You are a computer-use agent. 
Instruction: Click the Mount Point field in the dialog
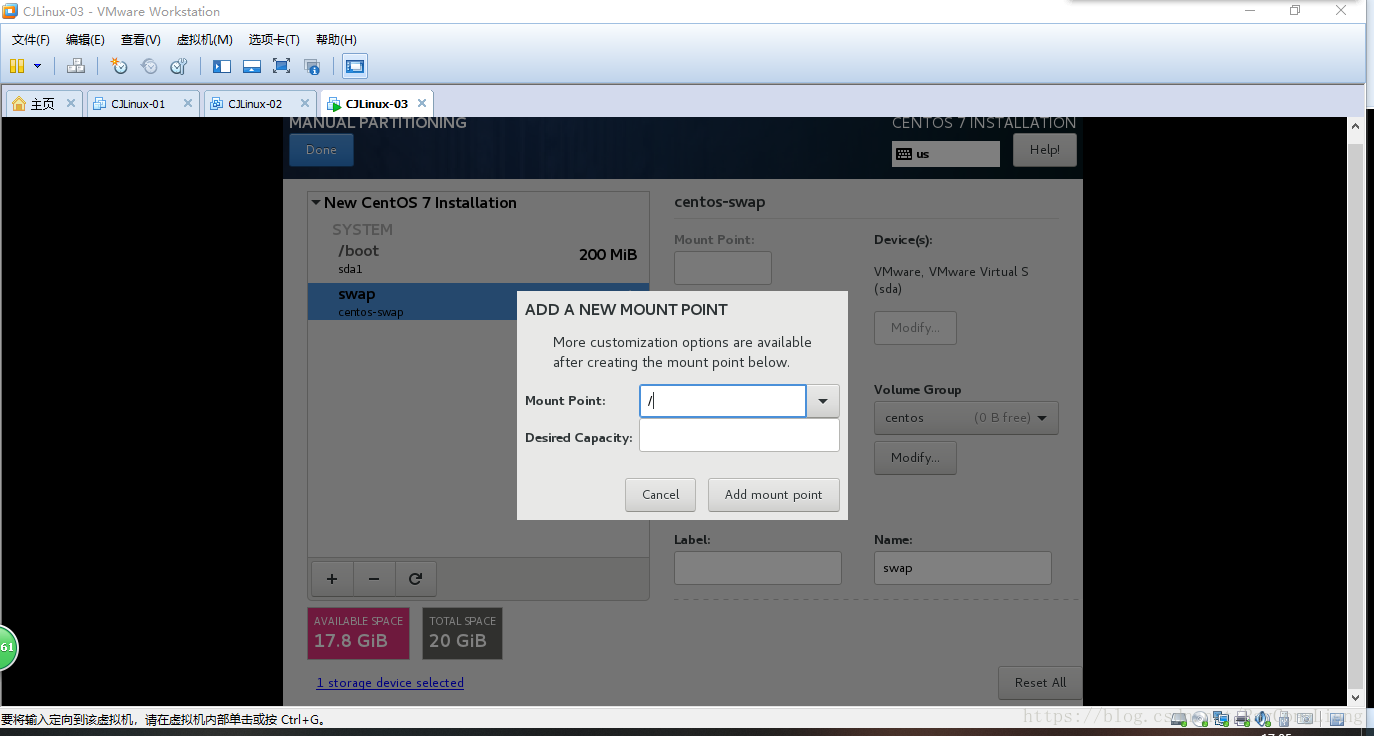click(x=722, y=401)
